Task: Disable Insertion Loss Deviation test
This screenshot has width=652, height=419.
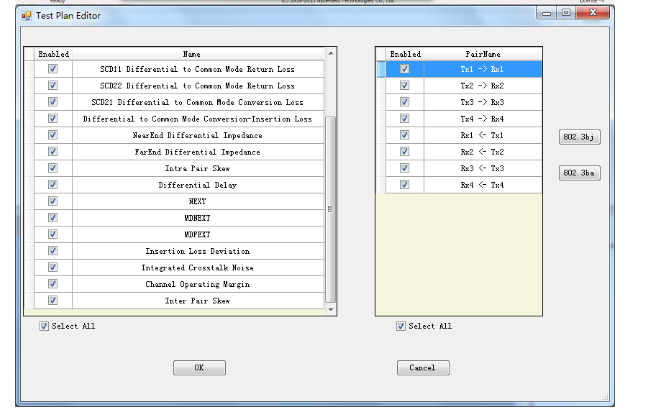Action: click(x=53, y=251)
